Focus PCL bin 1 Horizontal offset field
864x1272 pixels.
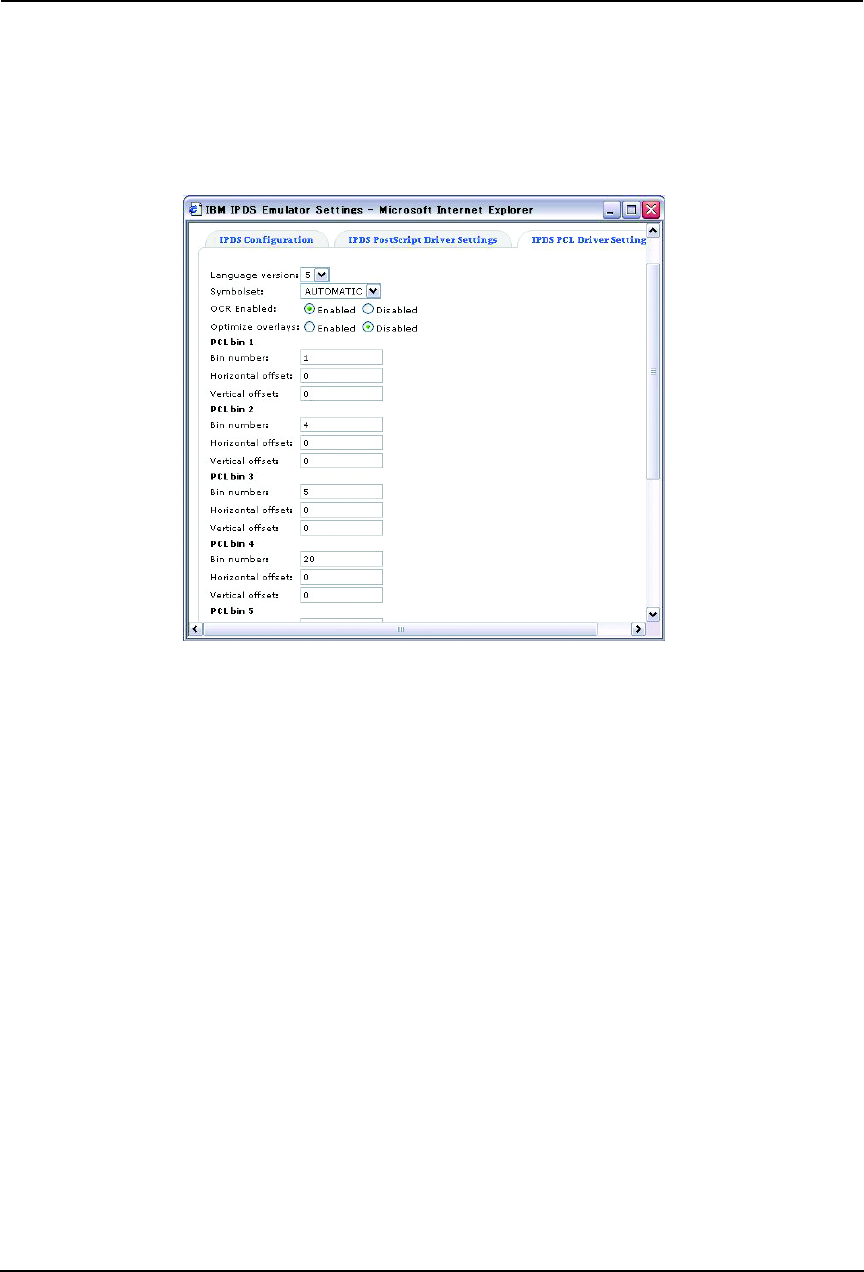pos(342,375)
